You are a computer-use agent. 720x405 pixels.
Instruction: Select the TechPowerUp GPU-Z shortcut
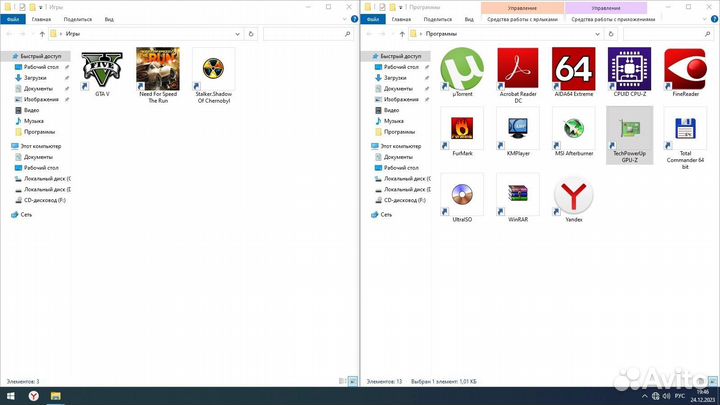pyautogui.click(x=630, y=135)
